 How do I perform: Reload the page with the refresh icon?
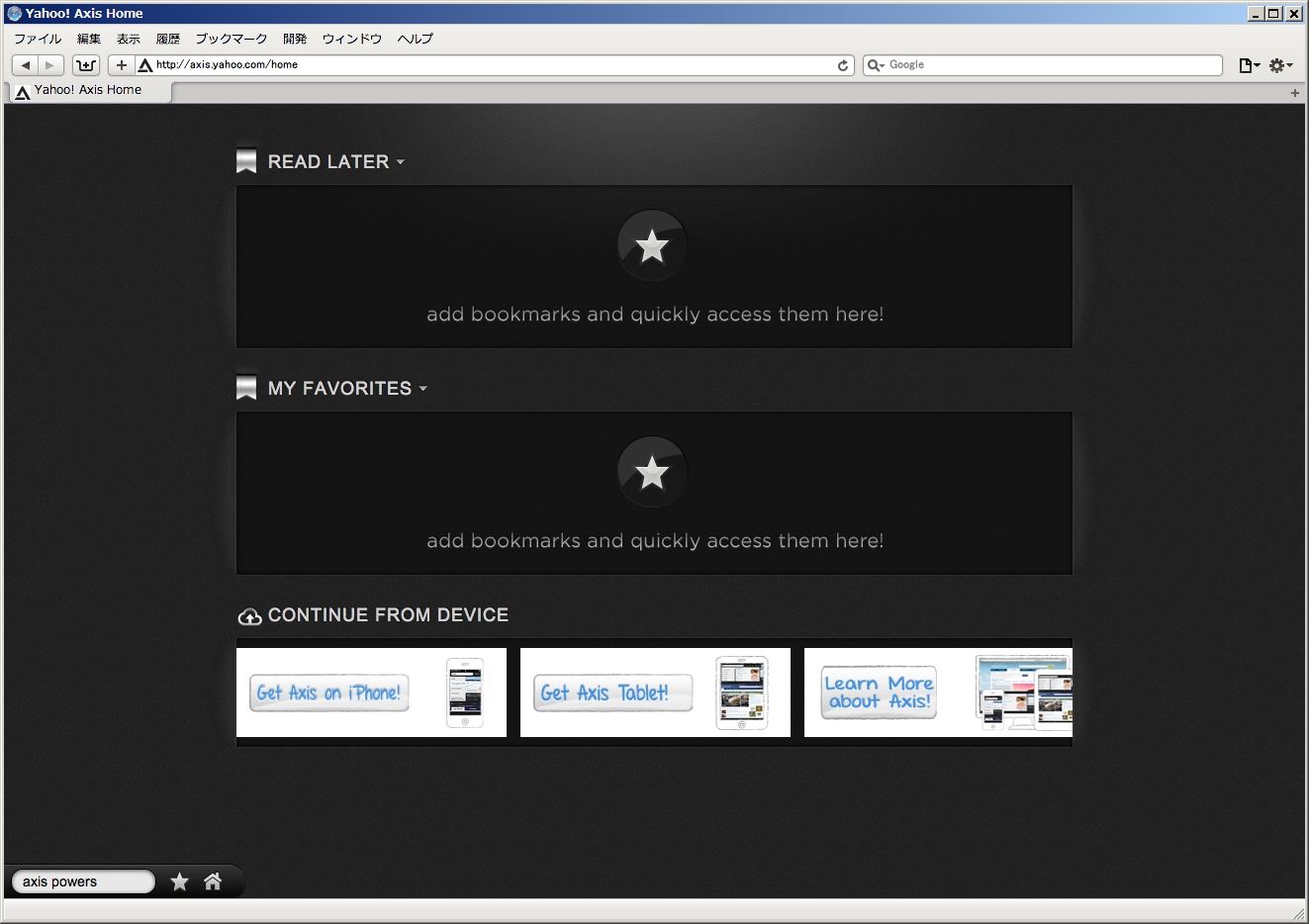tap(843, 65)
